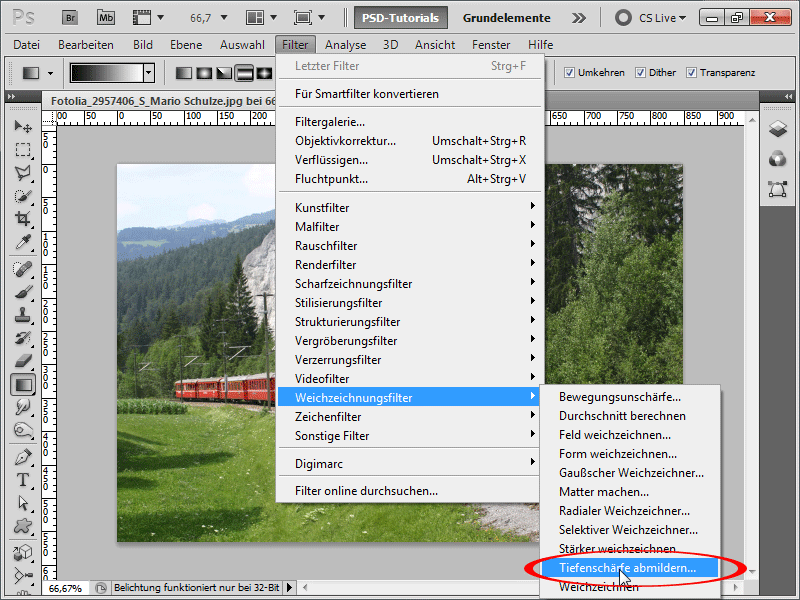Open the tool preset picker dropdown
This screenshot has height=600, width=800.
tap(50, 73)
